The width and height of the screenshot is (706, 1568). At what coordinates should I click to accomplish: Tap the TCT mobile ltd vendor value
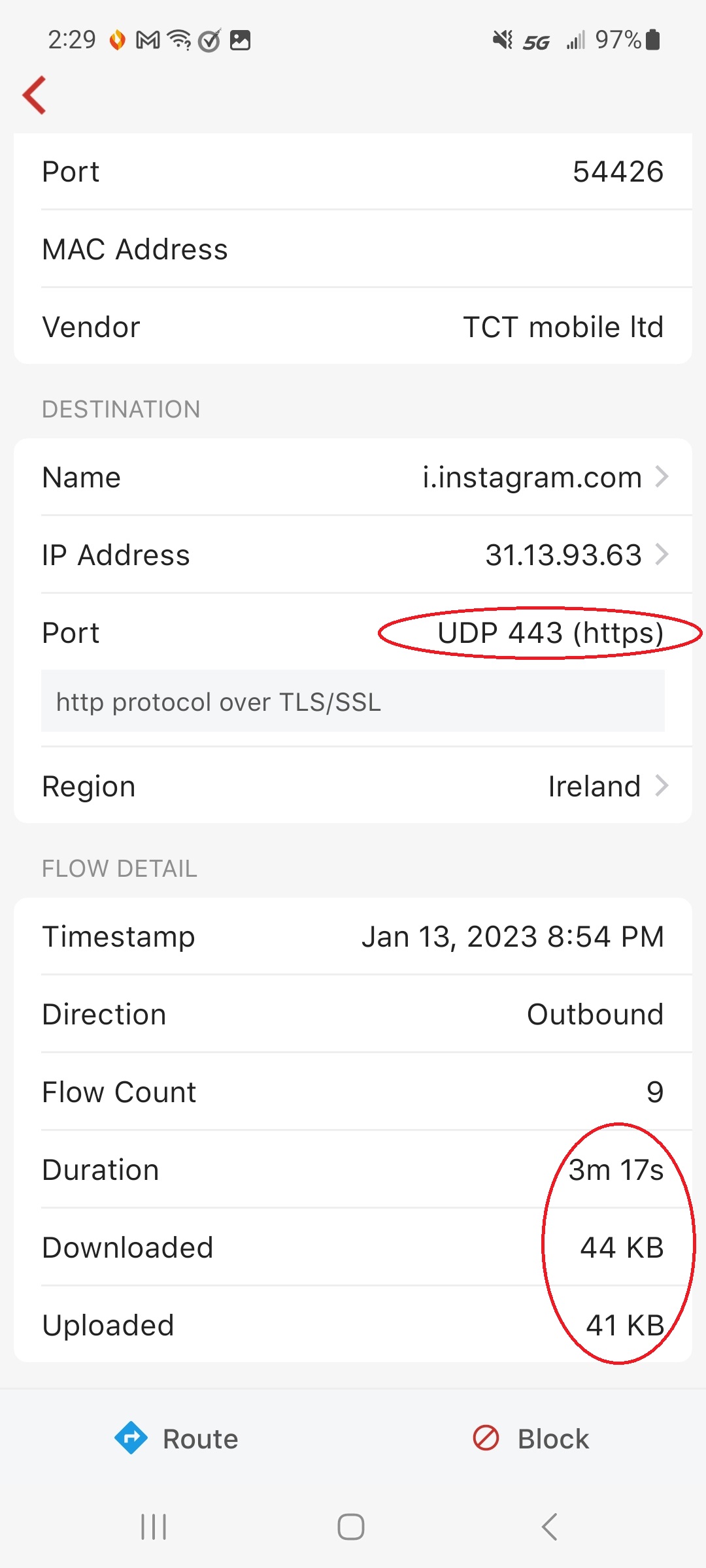coord(563,327)
